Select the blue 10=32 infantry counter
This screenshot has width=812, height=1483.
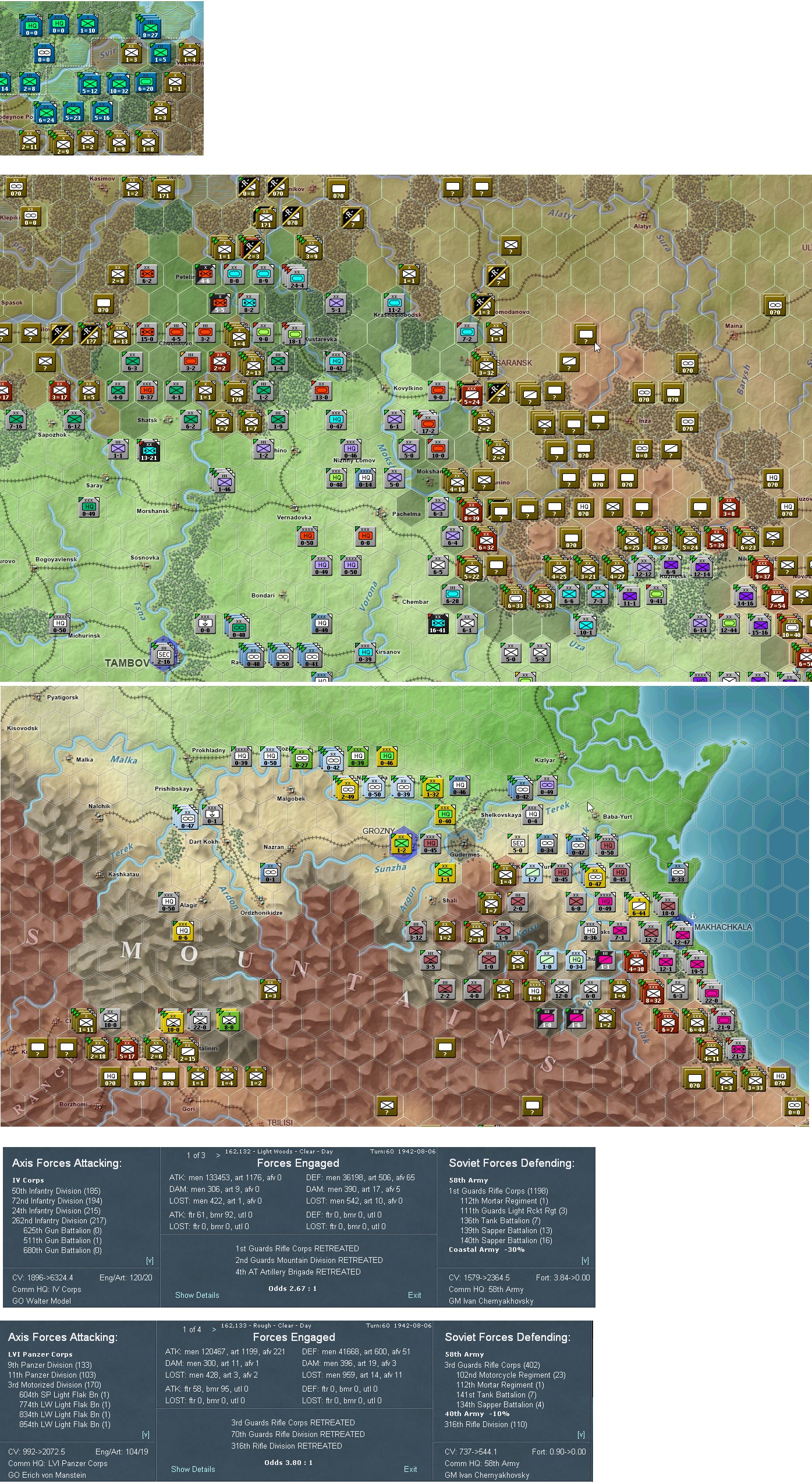point(118,83)
